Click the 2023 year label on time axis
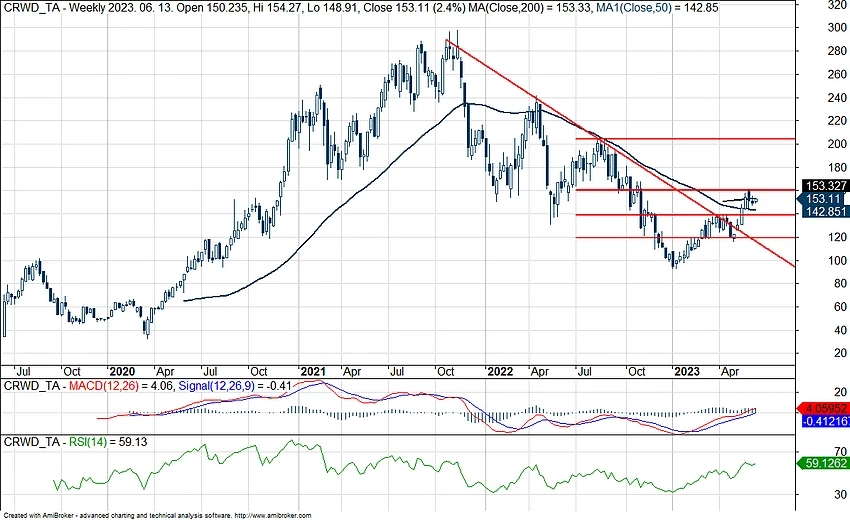 click(x=686, y=372)
